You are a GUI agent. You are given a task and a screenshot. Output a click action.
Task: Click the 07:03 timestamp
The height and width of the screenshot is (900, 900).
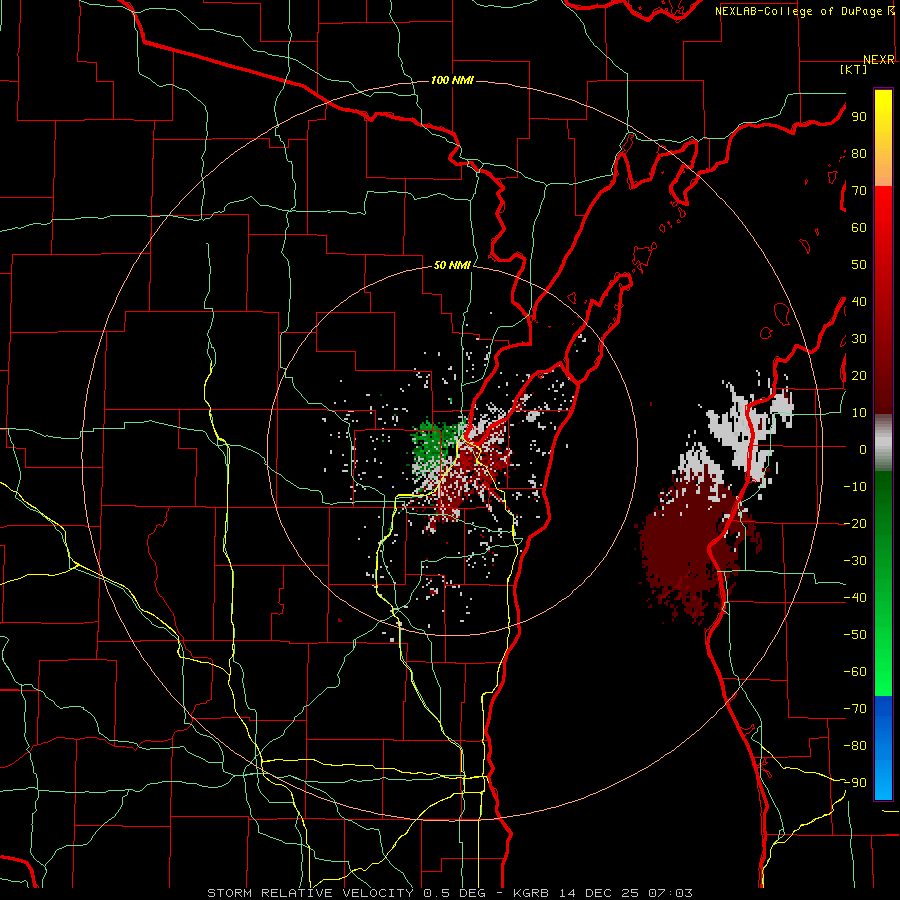click(x=670, y=893)
